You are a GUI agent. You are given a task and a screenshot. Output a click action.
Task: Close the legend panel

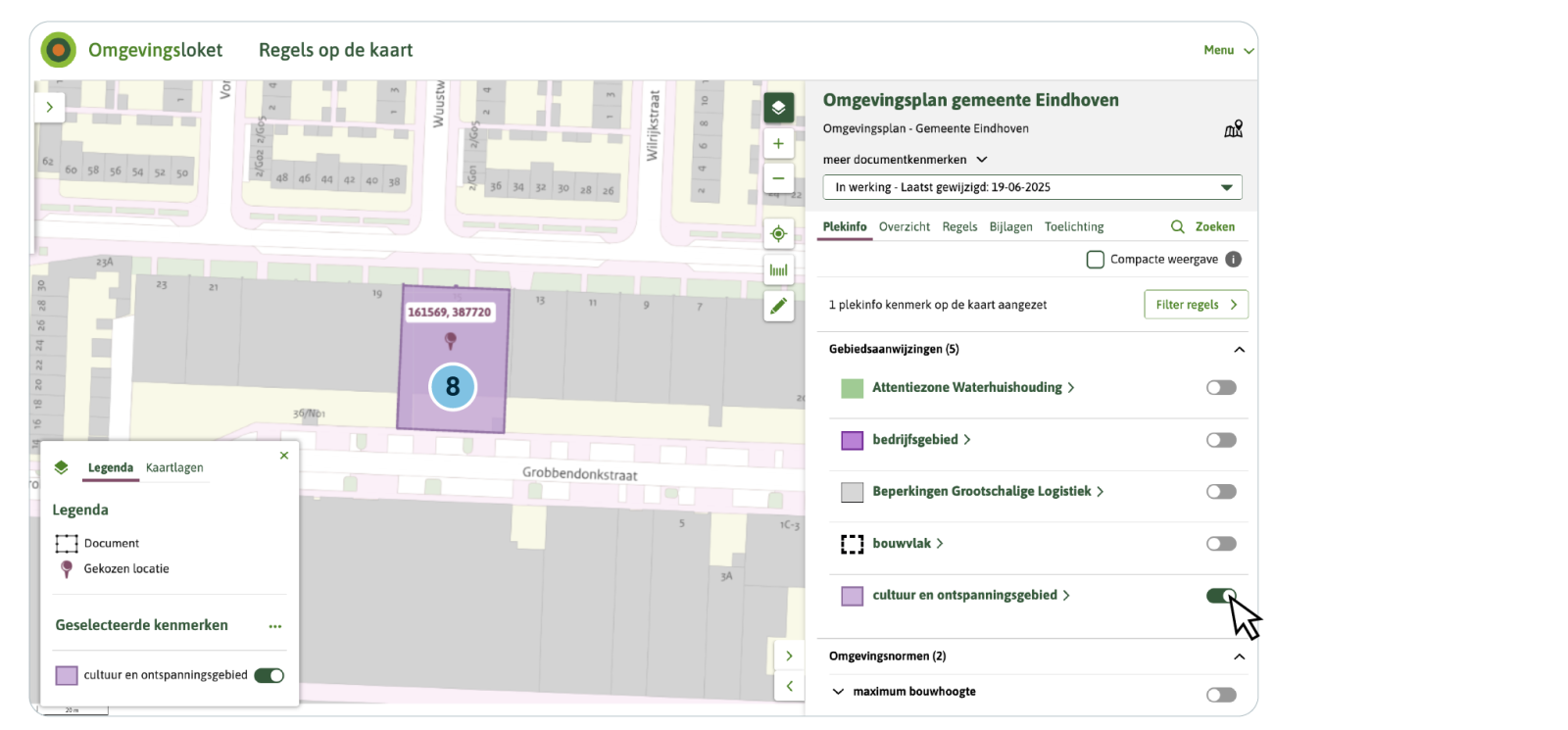[x=284, y=456]
